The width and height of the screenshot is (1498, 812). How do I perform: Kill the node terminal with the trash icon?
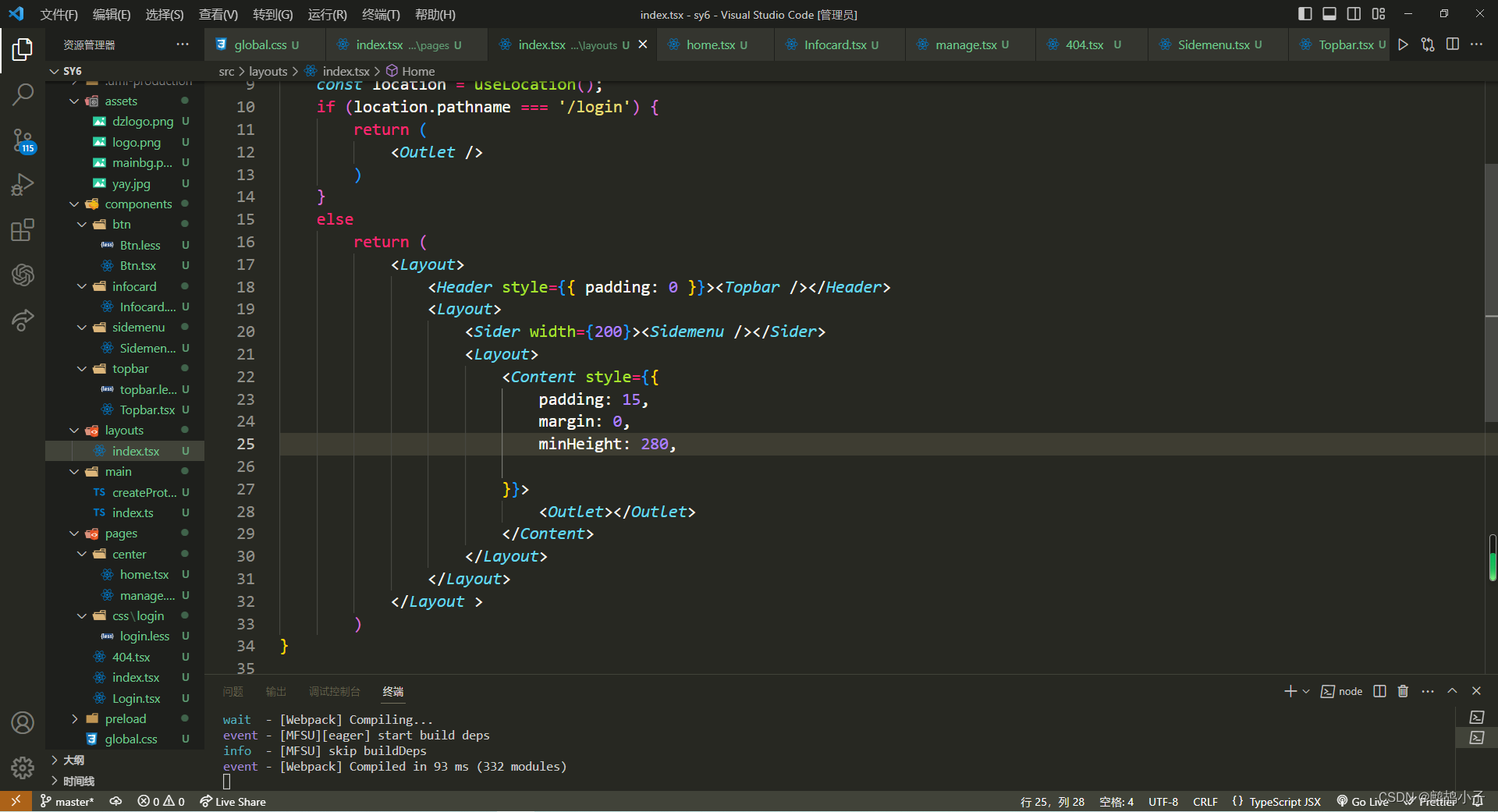[x=1402, y=691]
